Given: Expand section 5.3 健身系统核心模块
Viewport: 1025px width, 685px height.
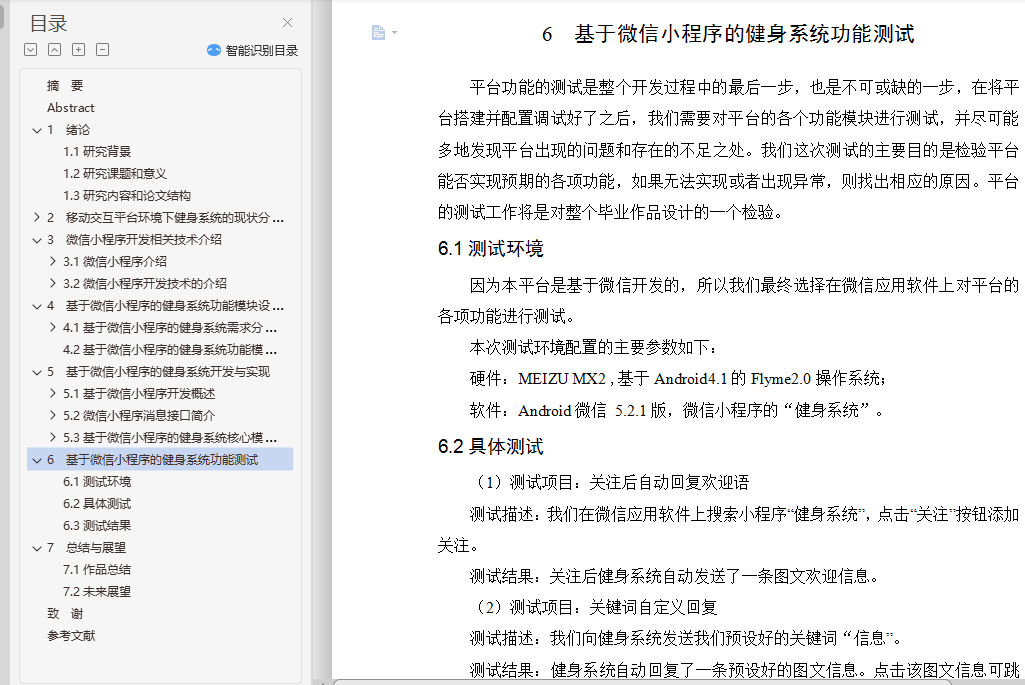Looking at the screenshot, I should click(x=53, y=437).
